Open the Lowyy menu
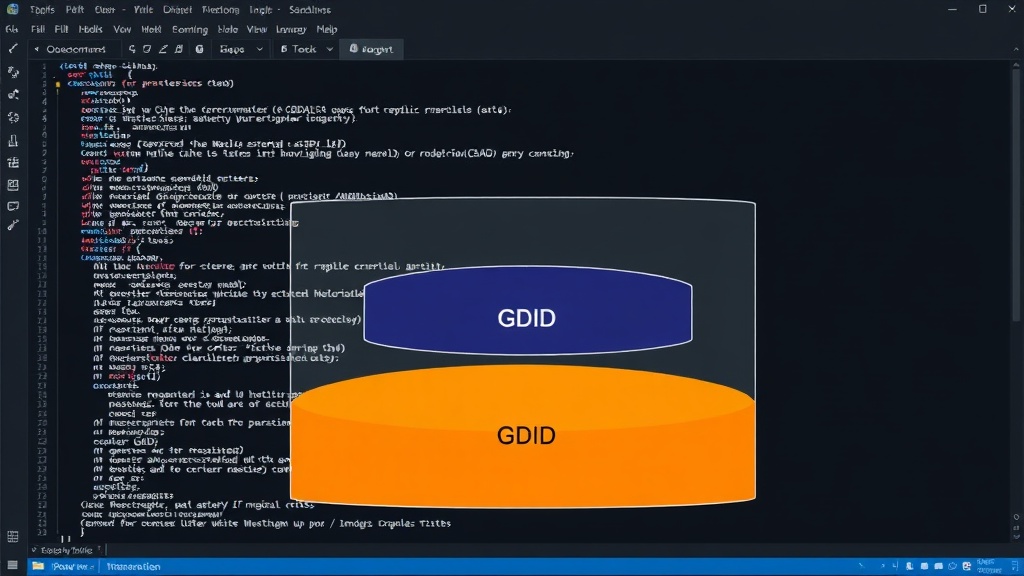1024x576 pixels. click(291, 29)
